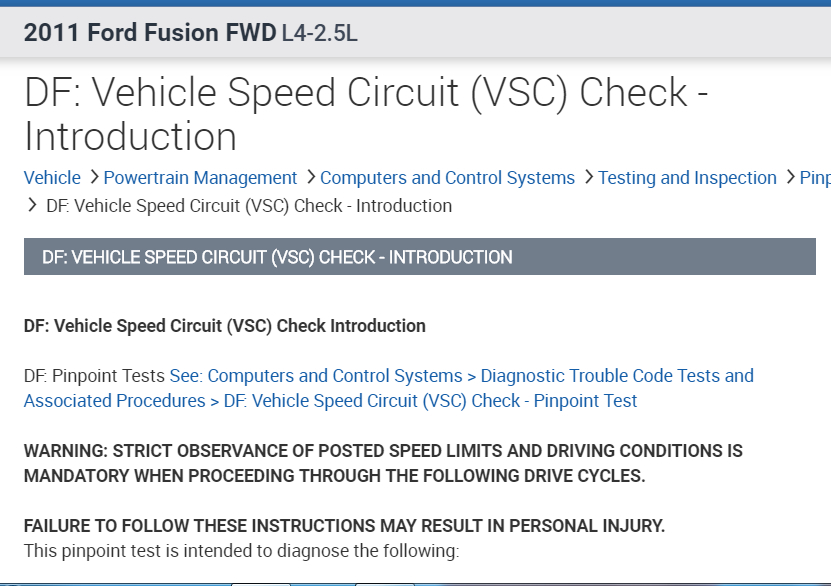
Task: Click the L4-2.5L engine label
Action: pos(319,33)
